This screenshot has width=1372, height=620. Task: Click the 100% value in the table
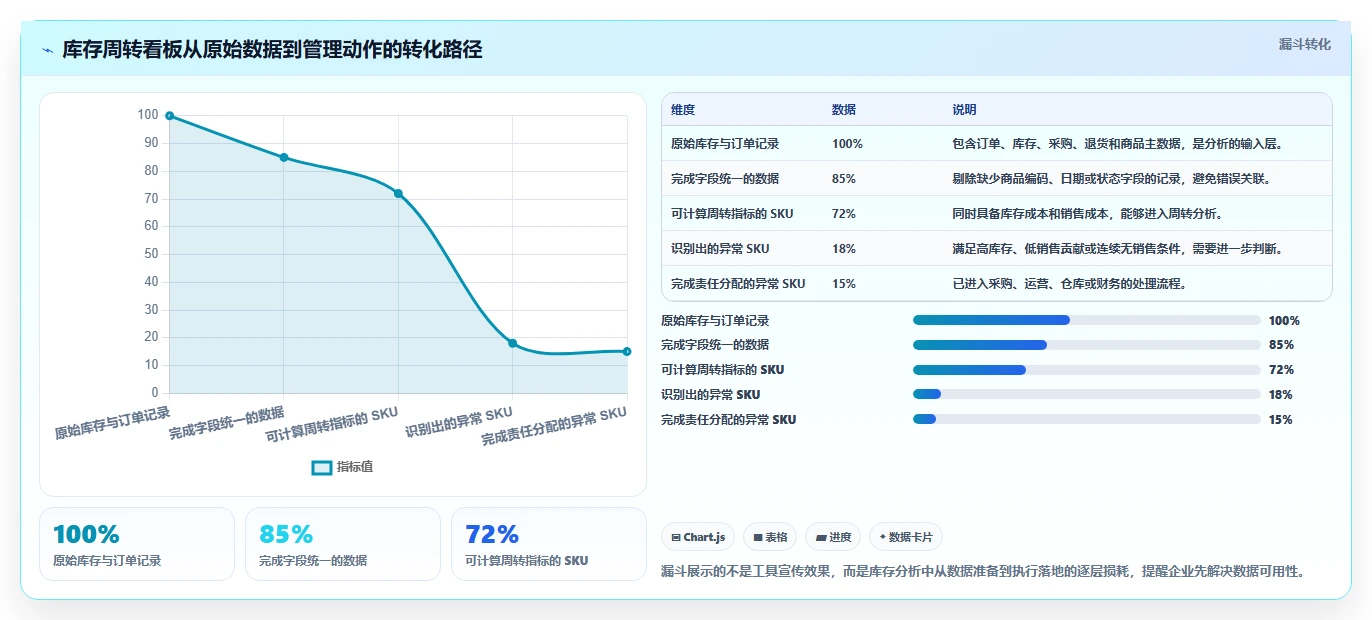847,144
